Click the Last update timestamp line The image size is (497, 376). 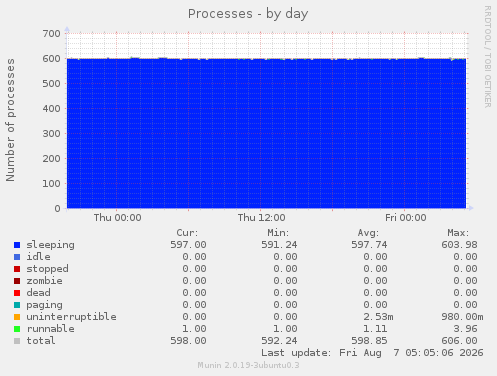click(372, 353)
